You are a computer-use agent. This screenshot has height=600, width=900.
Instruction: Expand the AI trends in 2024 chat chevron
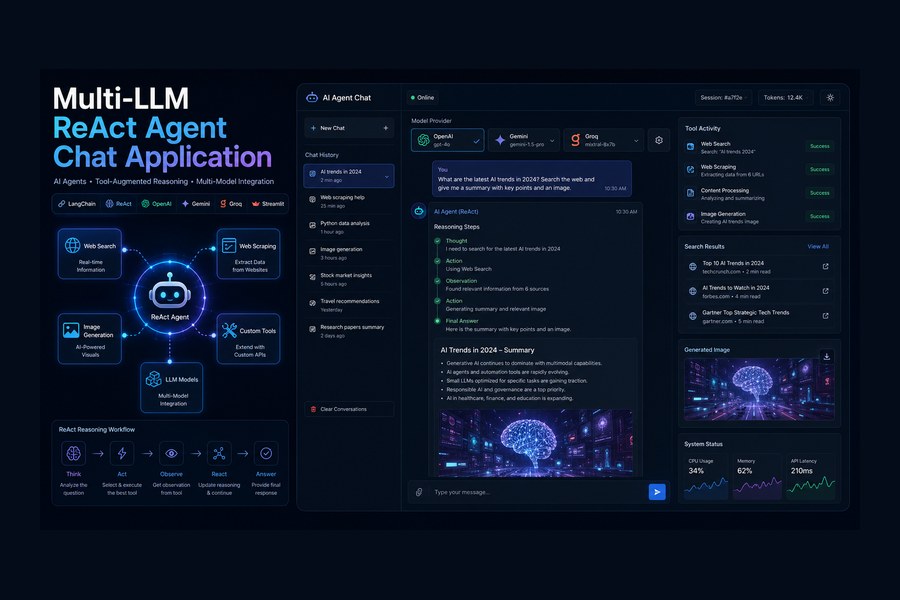(386, 176)
